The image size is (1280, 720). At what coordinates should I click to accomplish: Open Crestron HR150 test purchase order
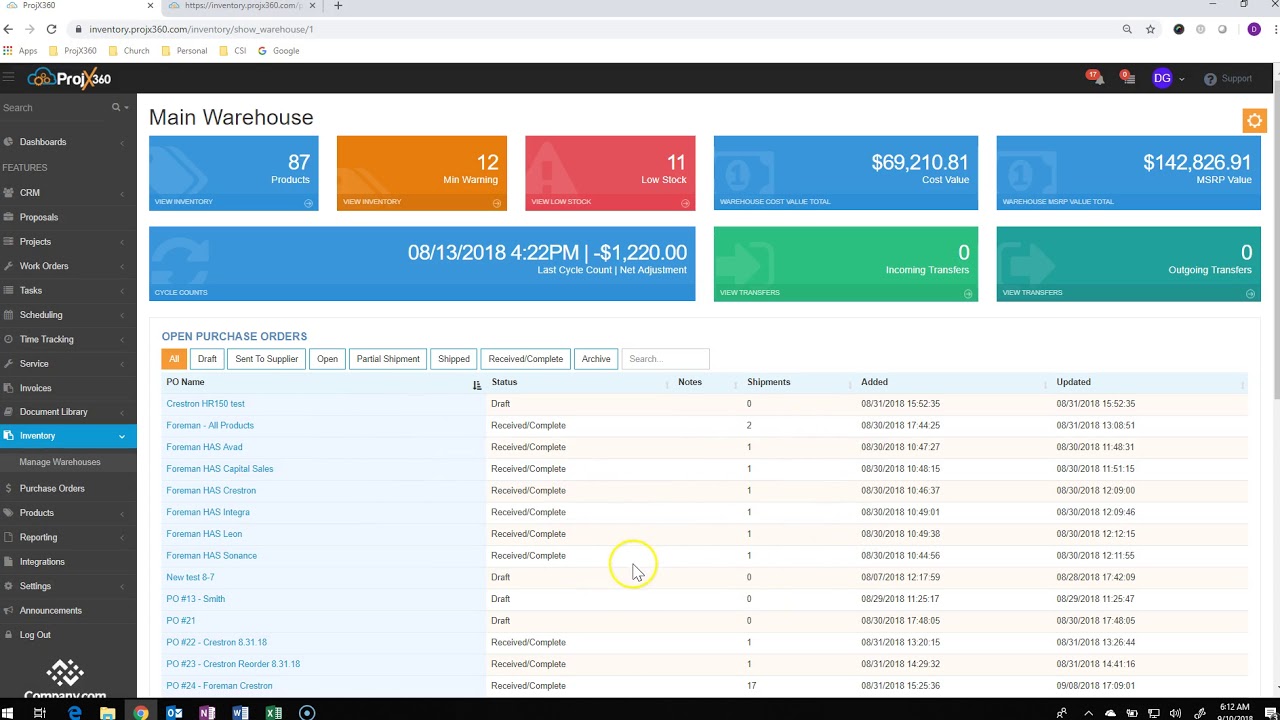click(x=205, y=404)
